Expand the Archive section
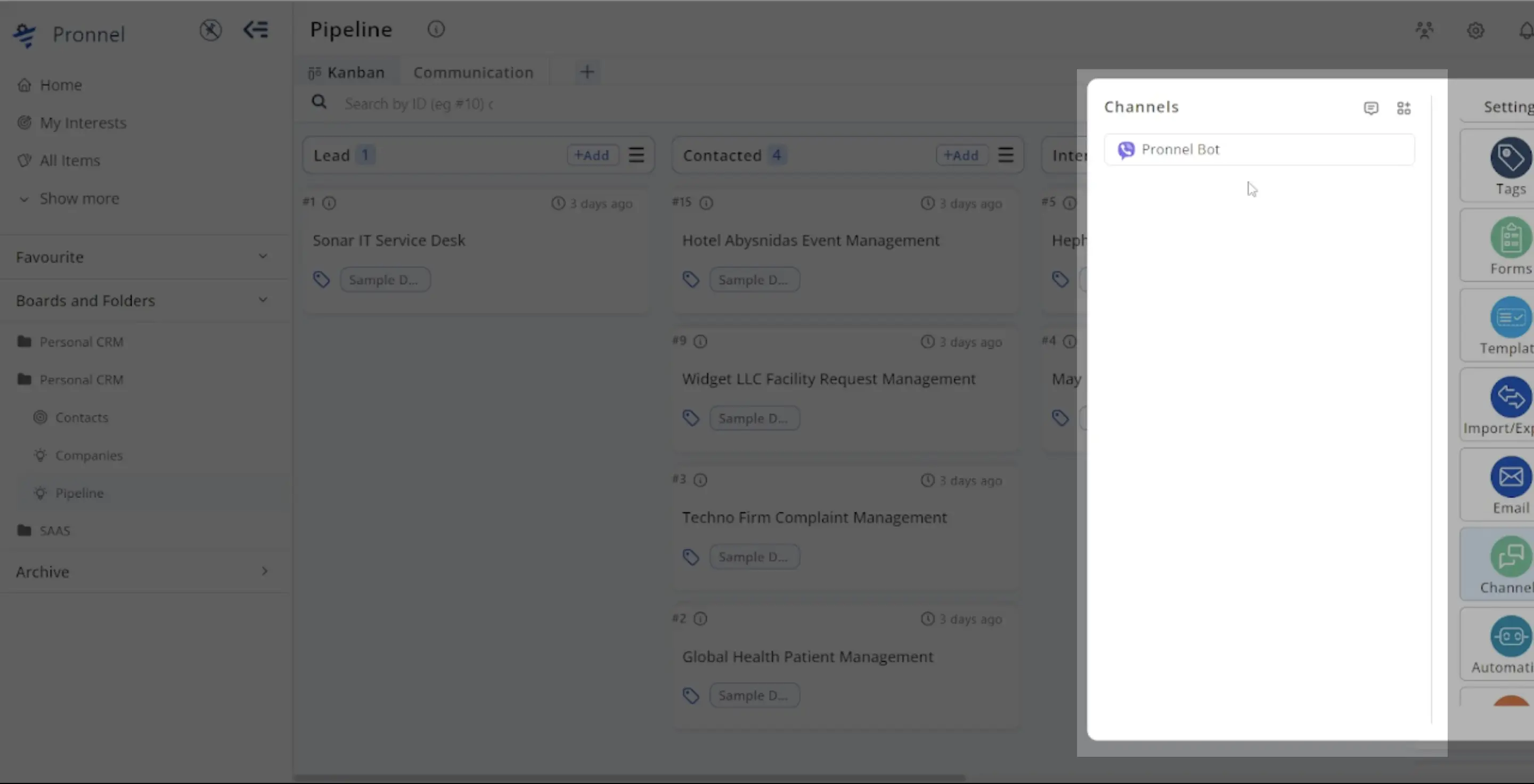Image resolution: width=1534 pixels, height=784 pixels. pyautogui.click(x=264, y=571)
